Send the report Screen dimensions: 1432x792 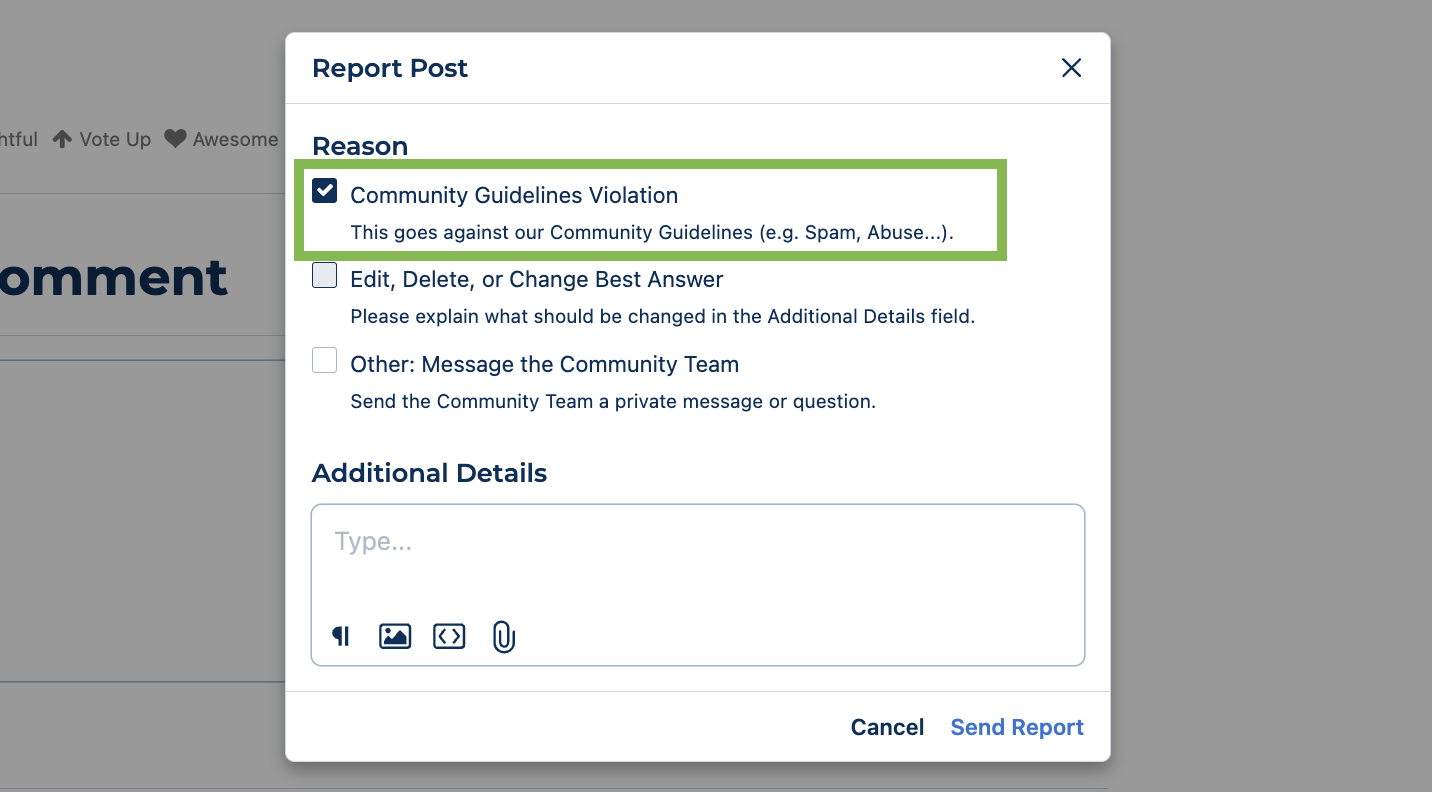[1017, 727]
